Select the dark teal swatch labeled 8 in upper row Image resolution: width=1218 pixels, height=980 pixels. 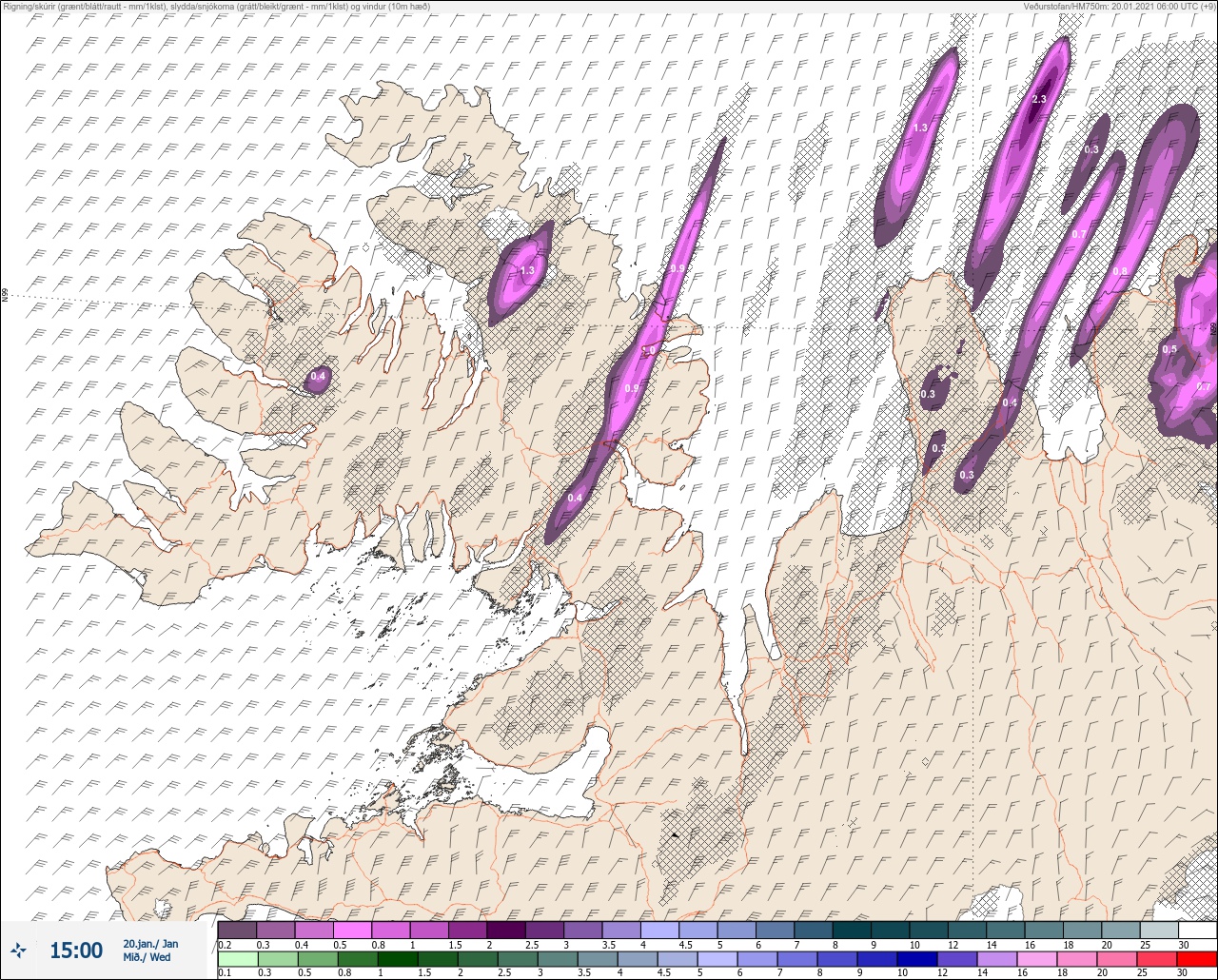point(851,930)
